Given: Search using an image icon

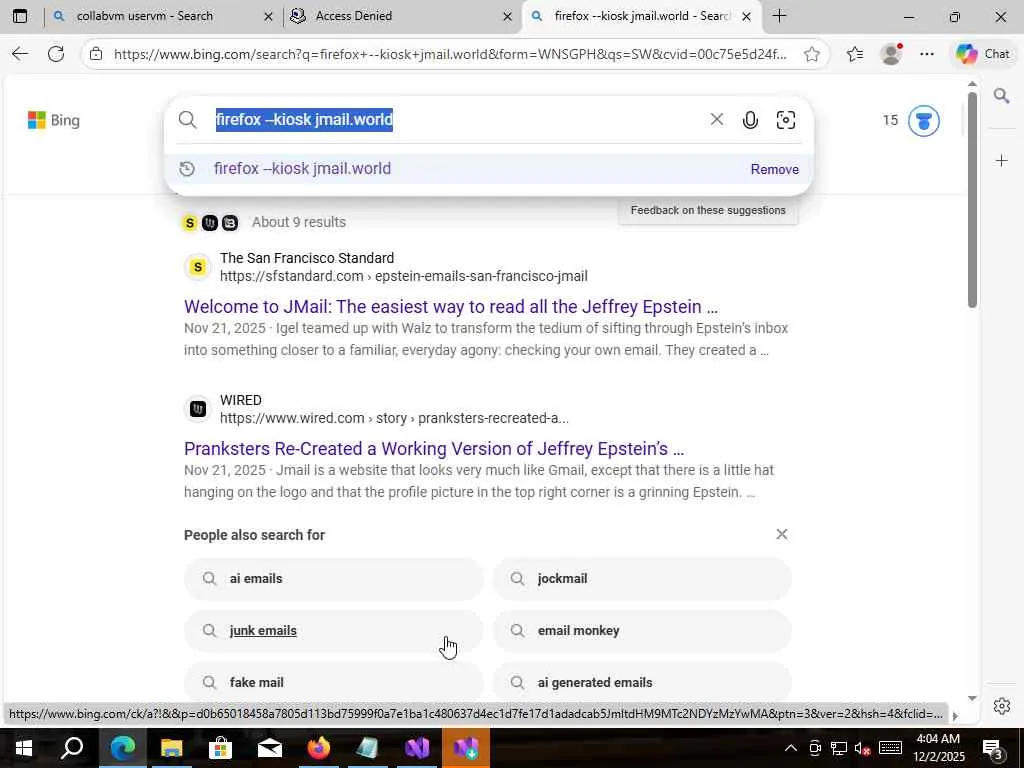Looking at the screenshot, I should [x=786, y=120].
